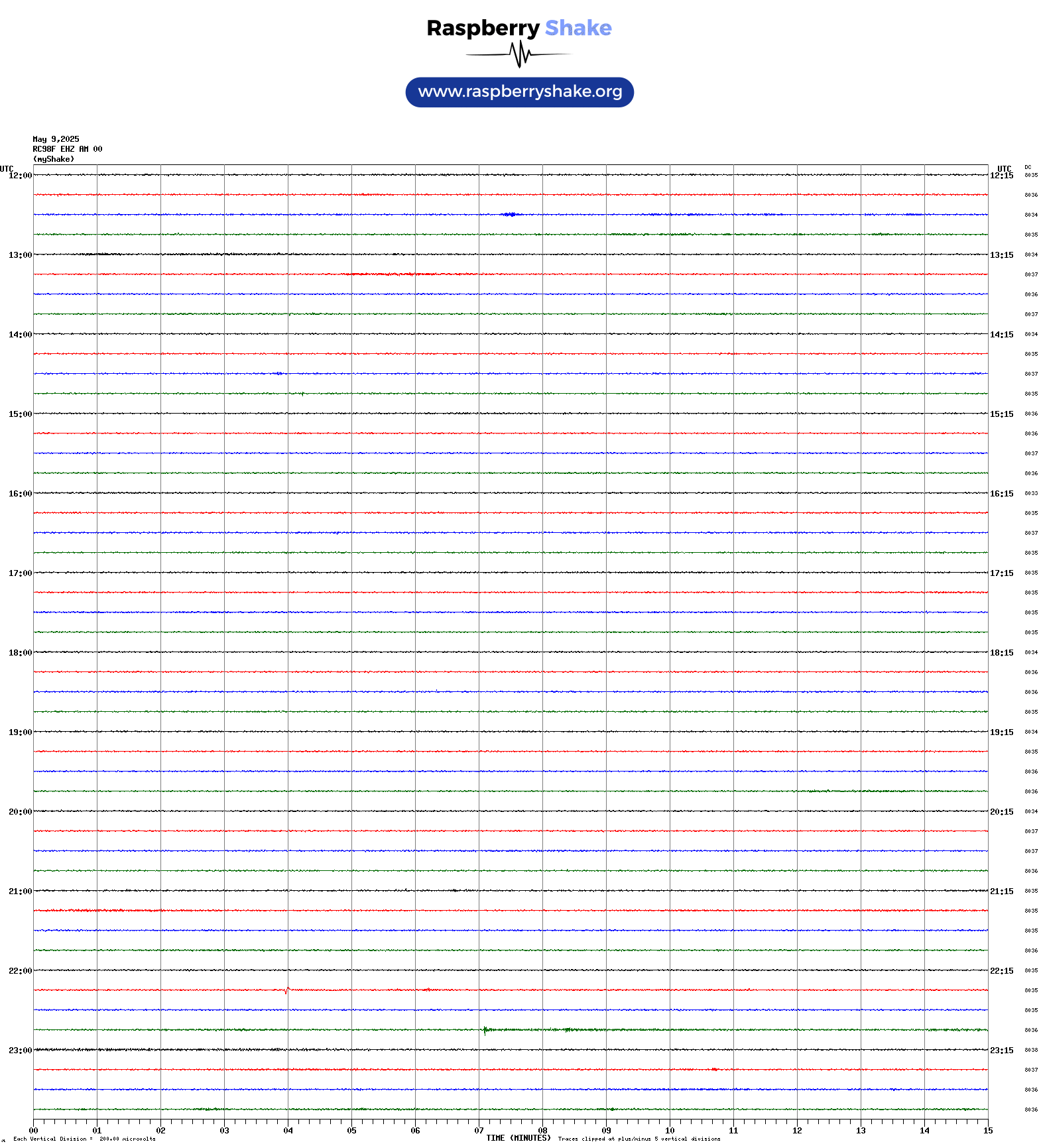Image resolution: width=1041 pixels, height=1148 pixels.
Task: Click the '17:15' time label on the right
Action: click(1002, 573)
